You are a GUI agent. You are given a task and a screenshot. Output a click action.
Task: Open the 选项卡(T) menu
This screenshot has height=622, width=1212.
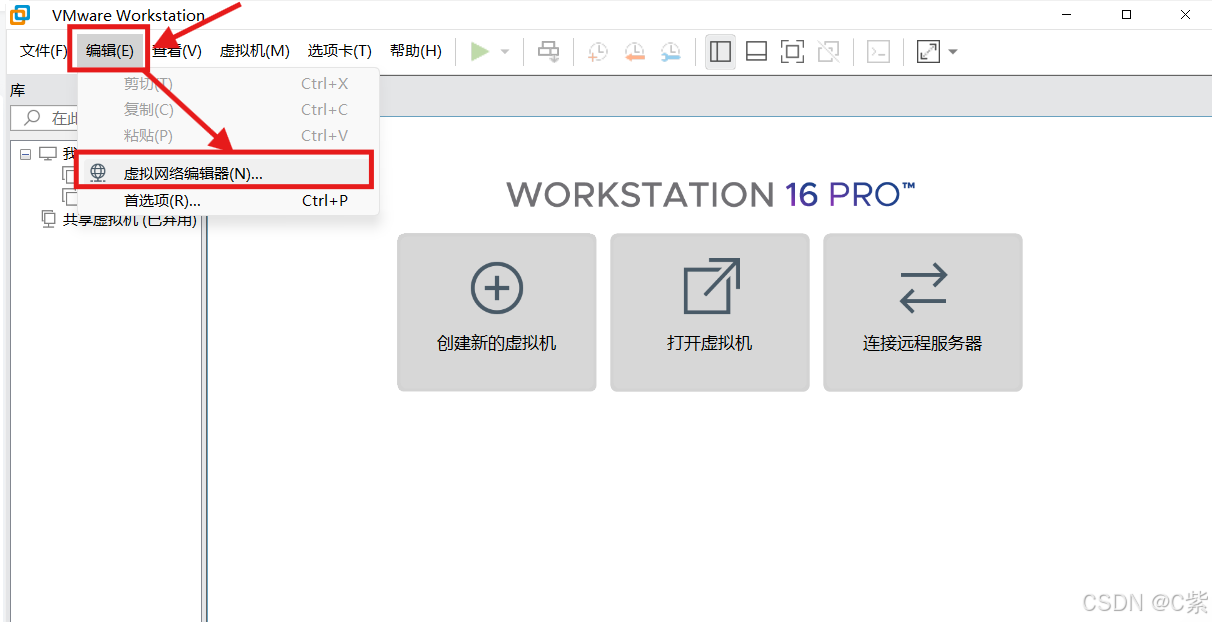[339, 51]
